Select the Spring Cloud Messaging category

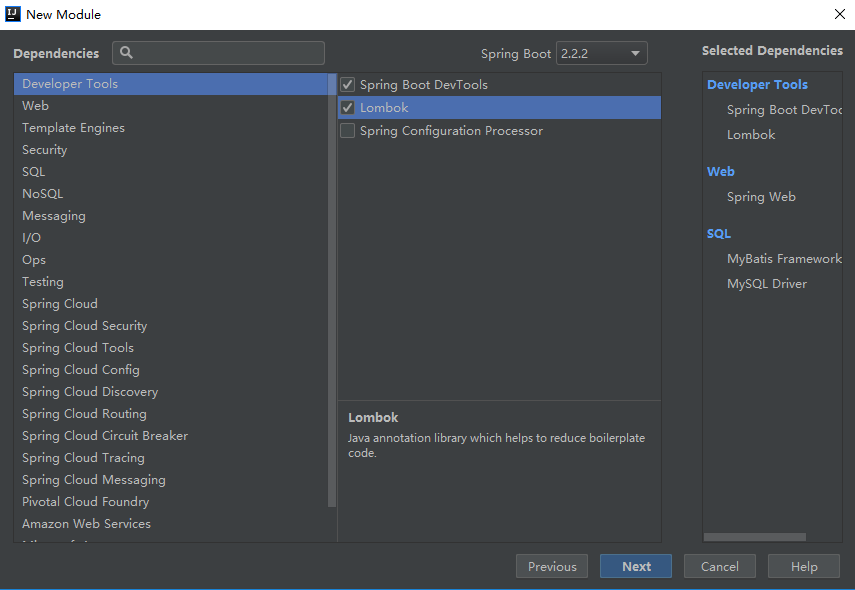[171, 480]
